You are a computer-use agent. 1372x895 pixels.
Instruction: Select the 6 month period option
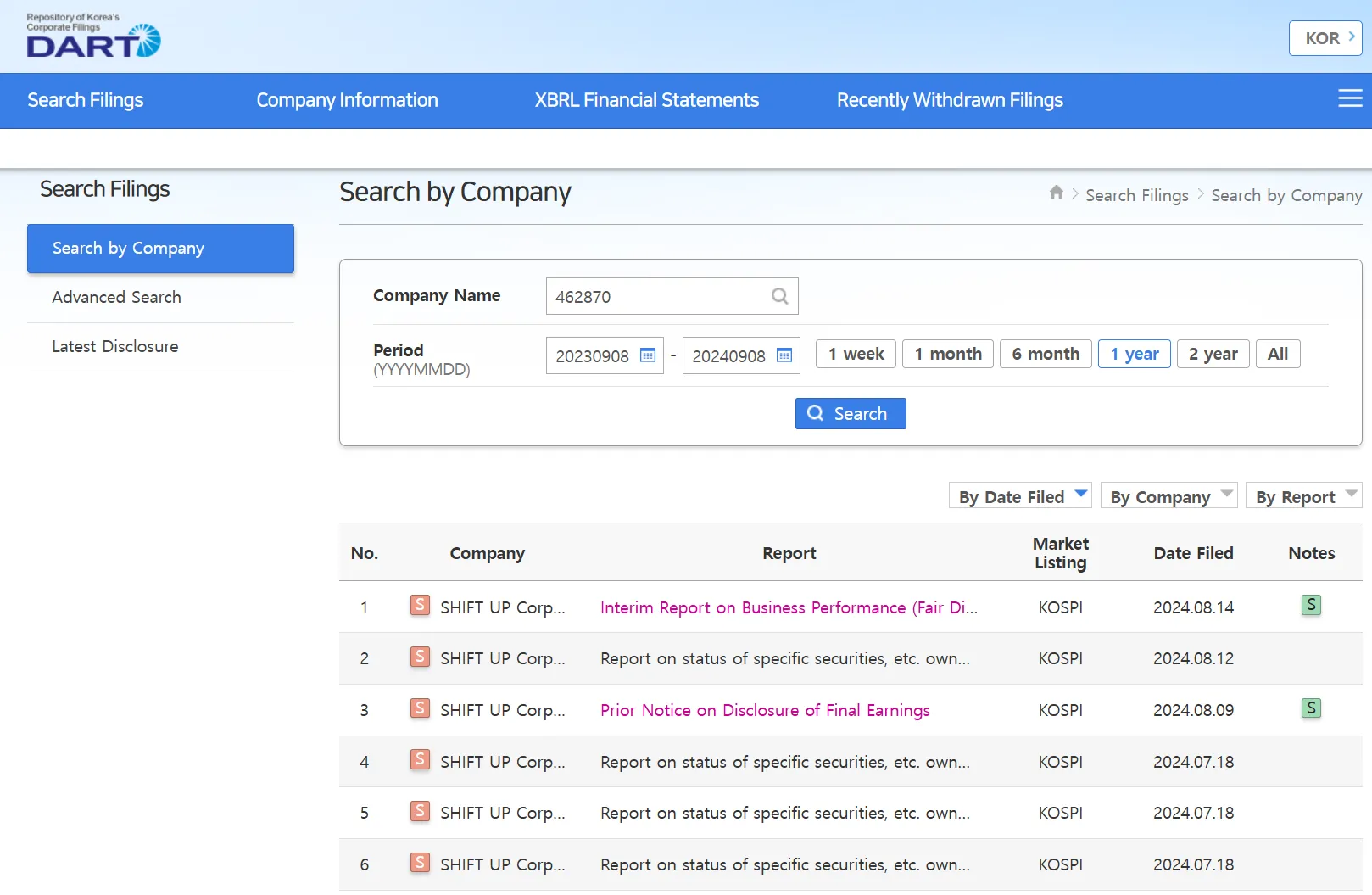point(1046,354)
